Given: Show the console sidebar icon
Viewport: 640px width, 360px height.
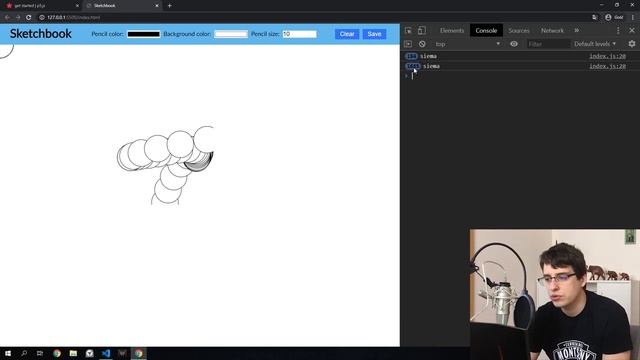Looking at the screenshot, I should coord(408,44).
